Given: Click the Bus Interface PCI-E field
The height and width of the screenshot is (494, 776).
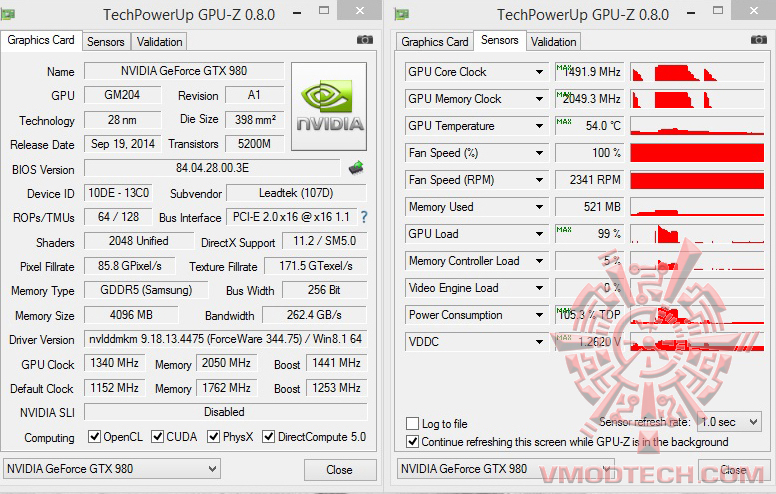Looking at the screenshot, I should coord(291,217).
